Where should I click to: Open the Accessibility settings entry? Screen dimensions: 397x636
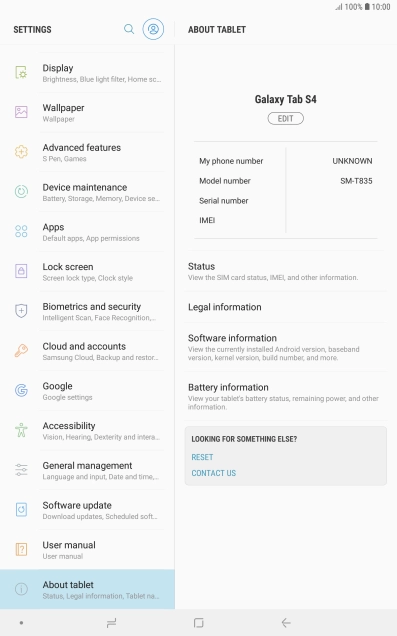tap(87, 430)
